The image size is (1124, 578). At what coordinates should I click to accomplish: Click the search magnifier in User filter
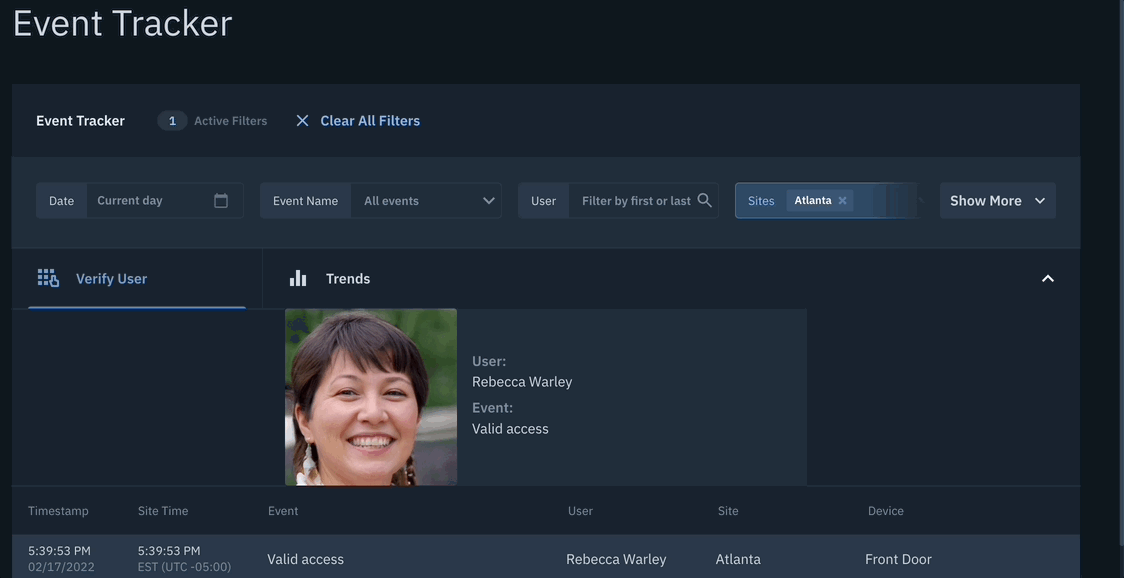(x=705, y=201)
